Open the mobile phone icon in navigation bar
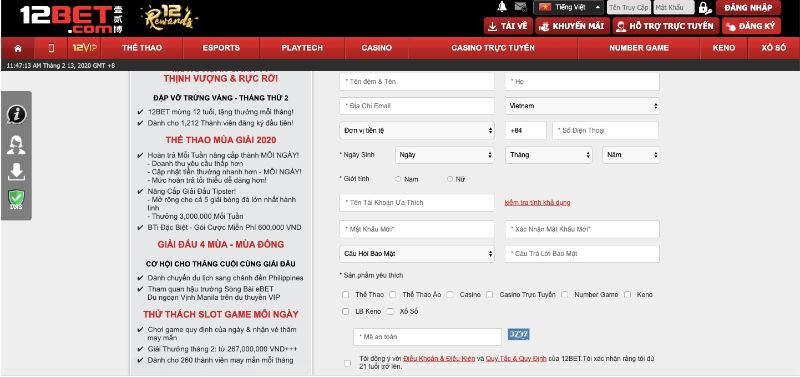800x377 pixels. point(51,48)
